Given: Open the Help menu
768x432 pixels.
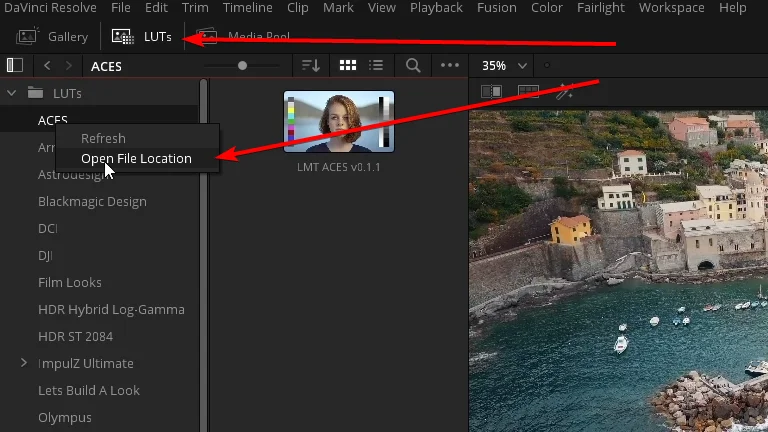Looking at the screenshot, I should [x=733, y=8].
